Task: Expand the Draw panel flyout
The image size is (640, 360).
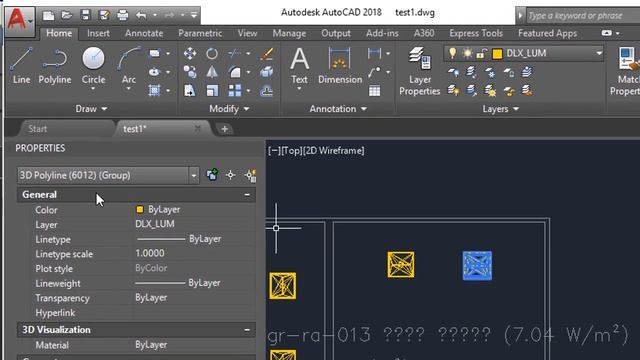Action: (91, 109)
